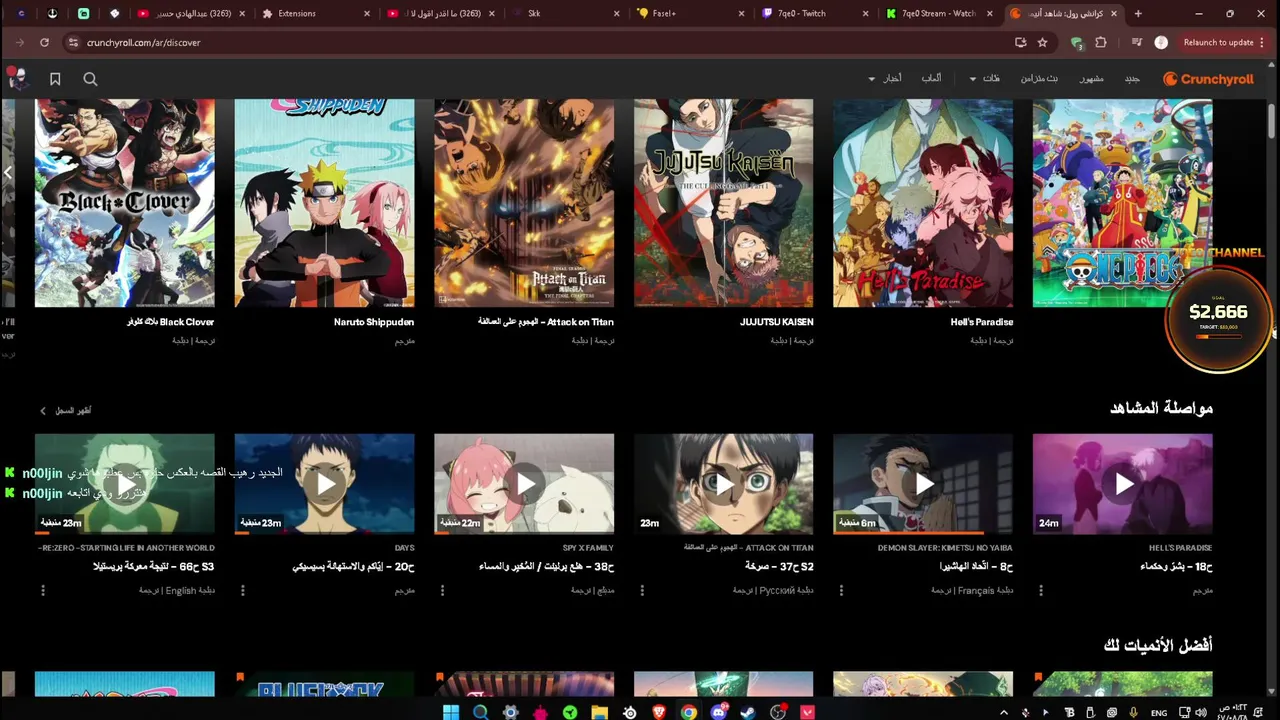Open the بث متزامن simulcast menu item

1039,78
